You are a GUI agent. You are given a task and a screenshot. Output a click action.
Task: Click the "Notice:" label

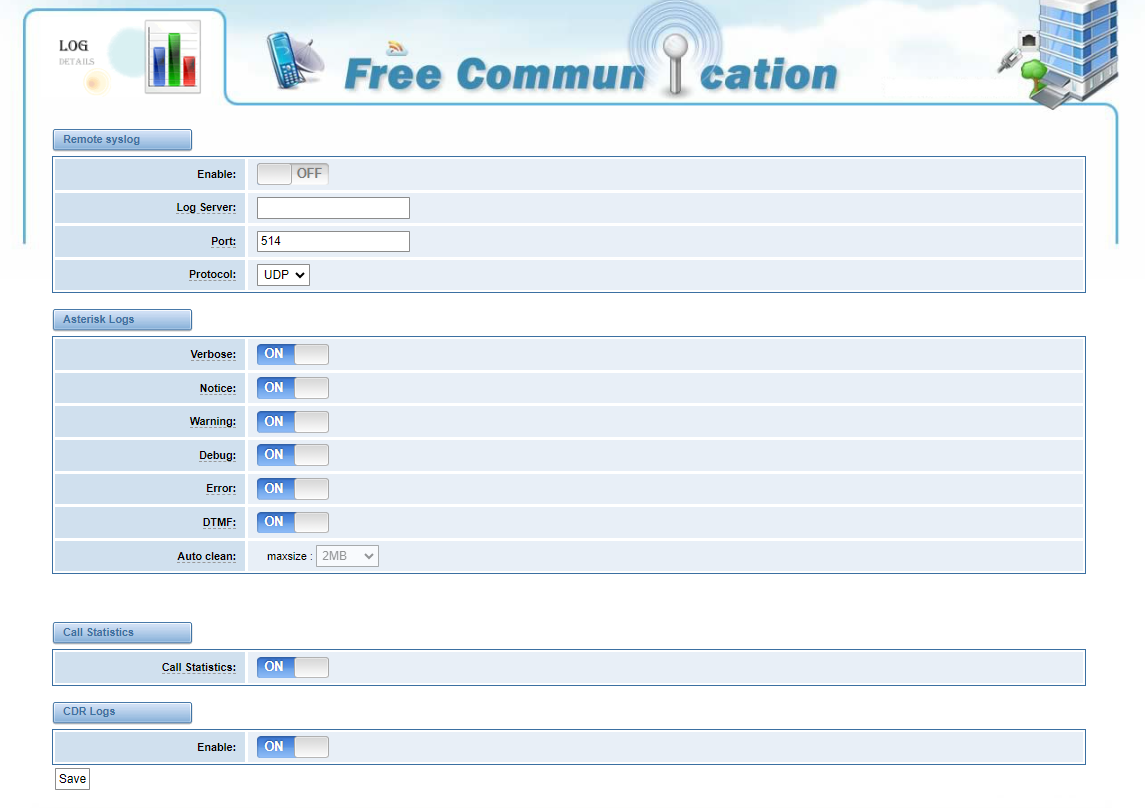pos(218,388)
